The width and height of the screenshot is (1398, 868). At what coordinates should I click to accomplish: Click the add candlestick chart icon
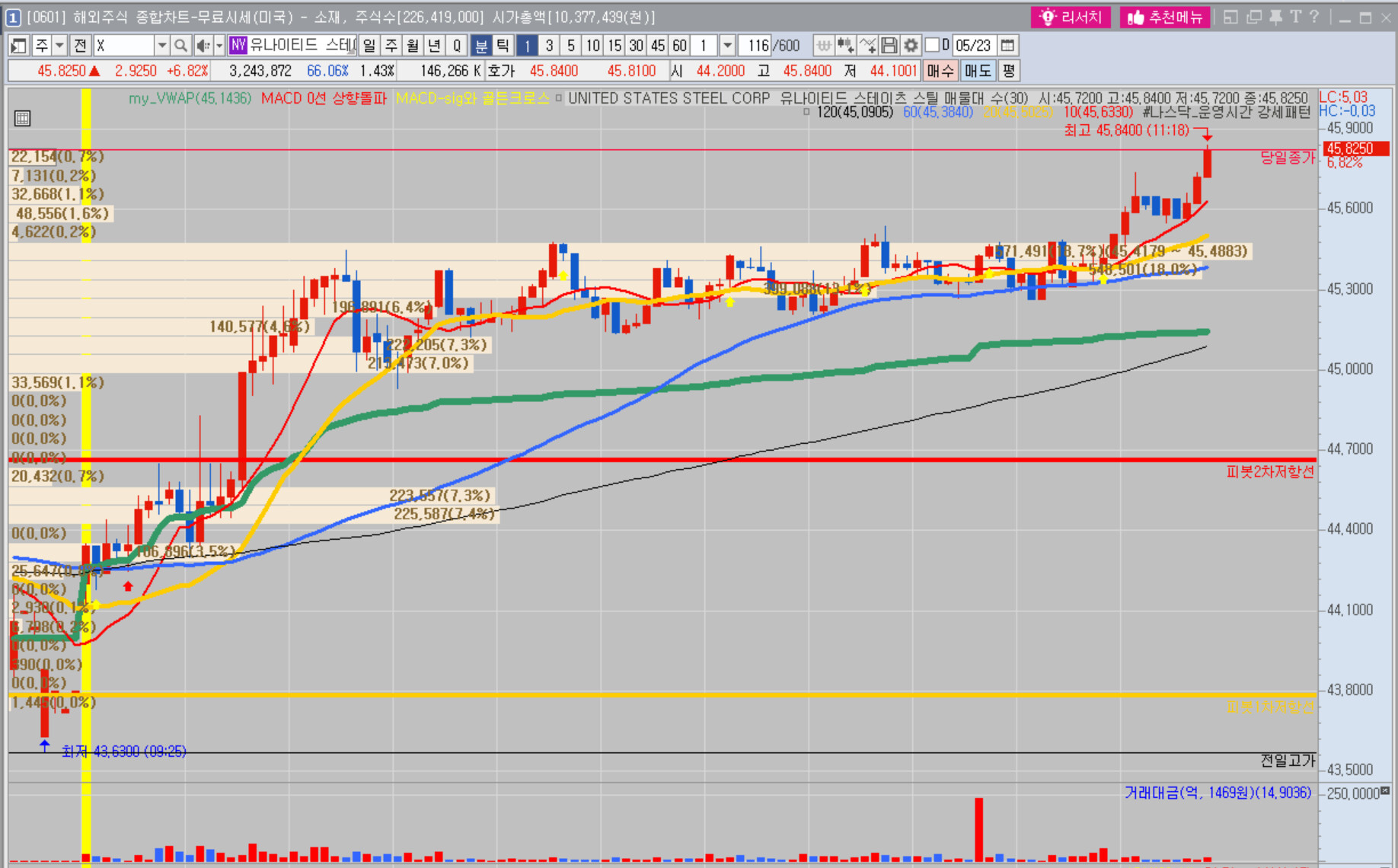pyautogui.click(x=845, y=46)
